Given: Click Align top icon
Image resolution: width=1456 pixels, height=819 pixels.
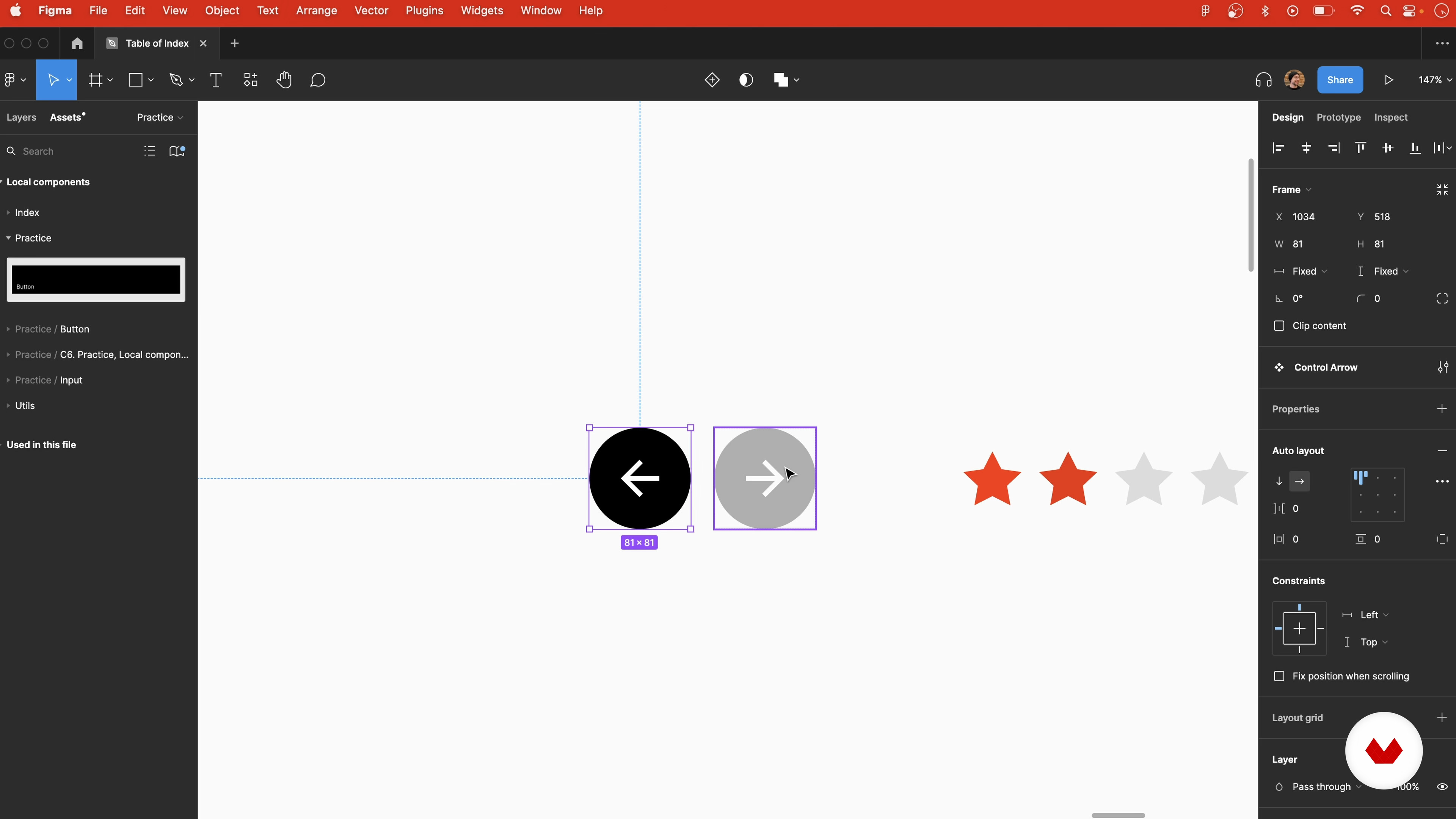Looking at the screenshot, I should pos(1360,148).
